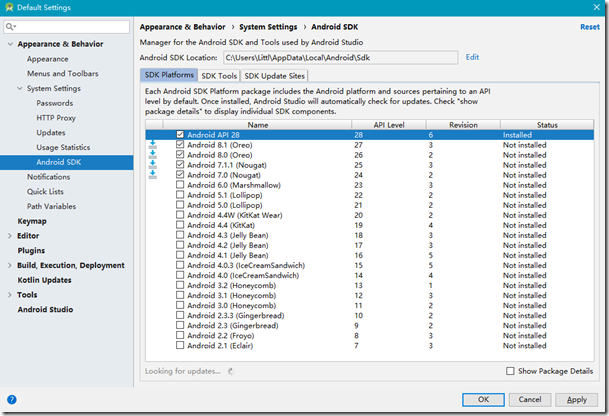Open the SDK Update Sites tab

pyautogui.click(x=274, y=76)
